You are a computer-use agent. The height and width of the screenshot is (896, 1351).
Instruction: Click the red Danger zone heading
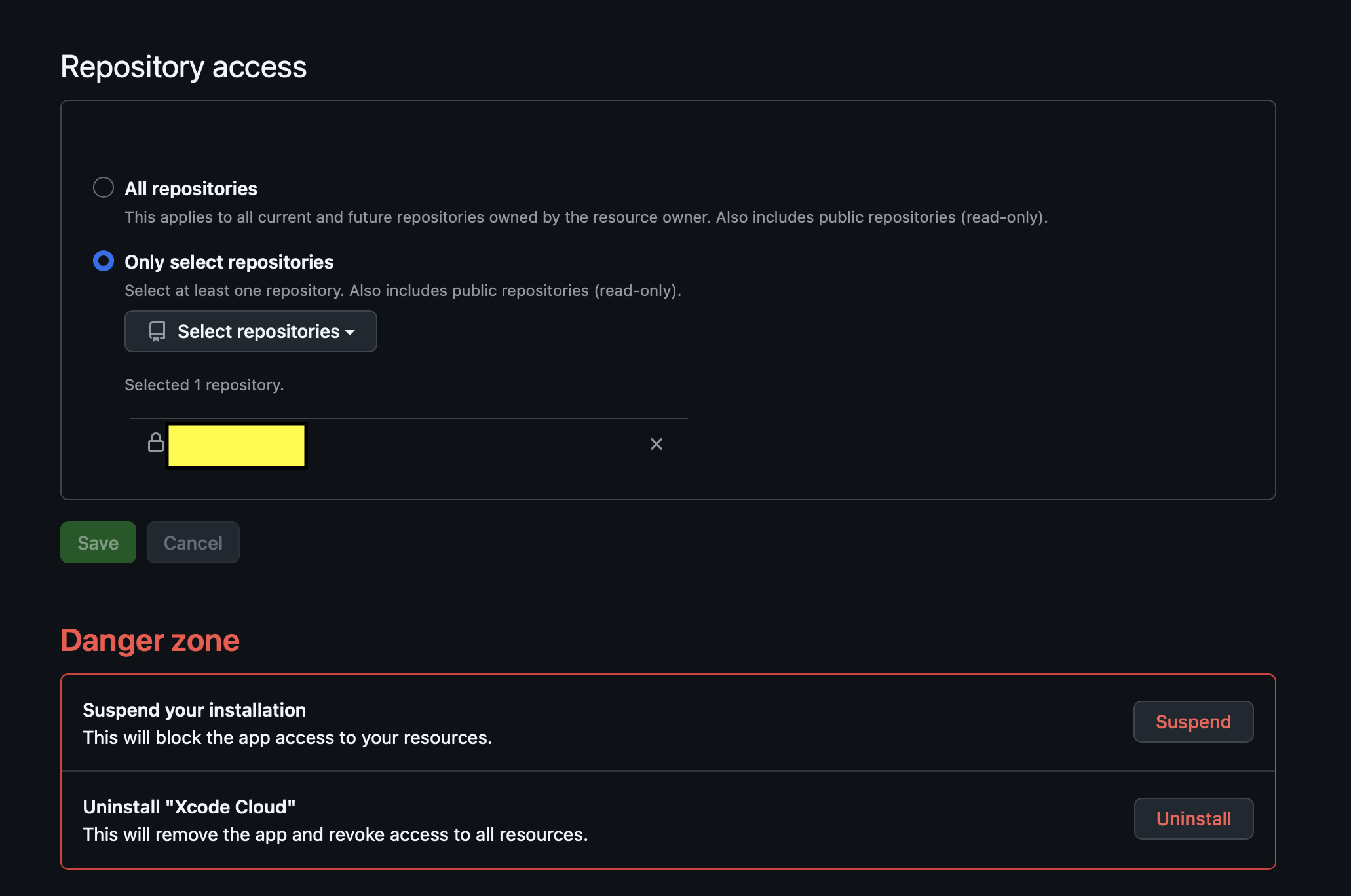click(x=150, y=641)
